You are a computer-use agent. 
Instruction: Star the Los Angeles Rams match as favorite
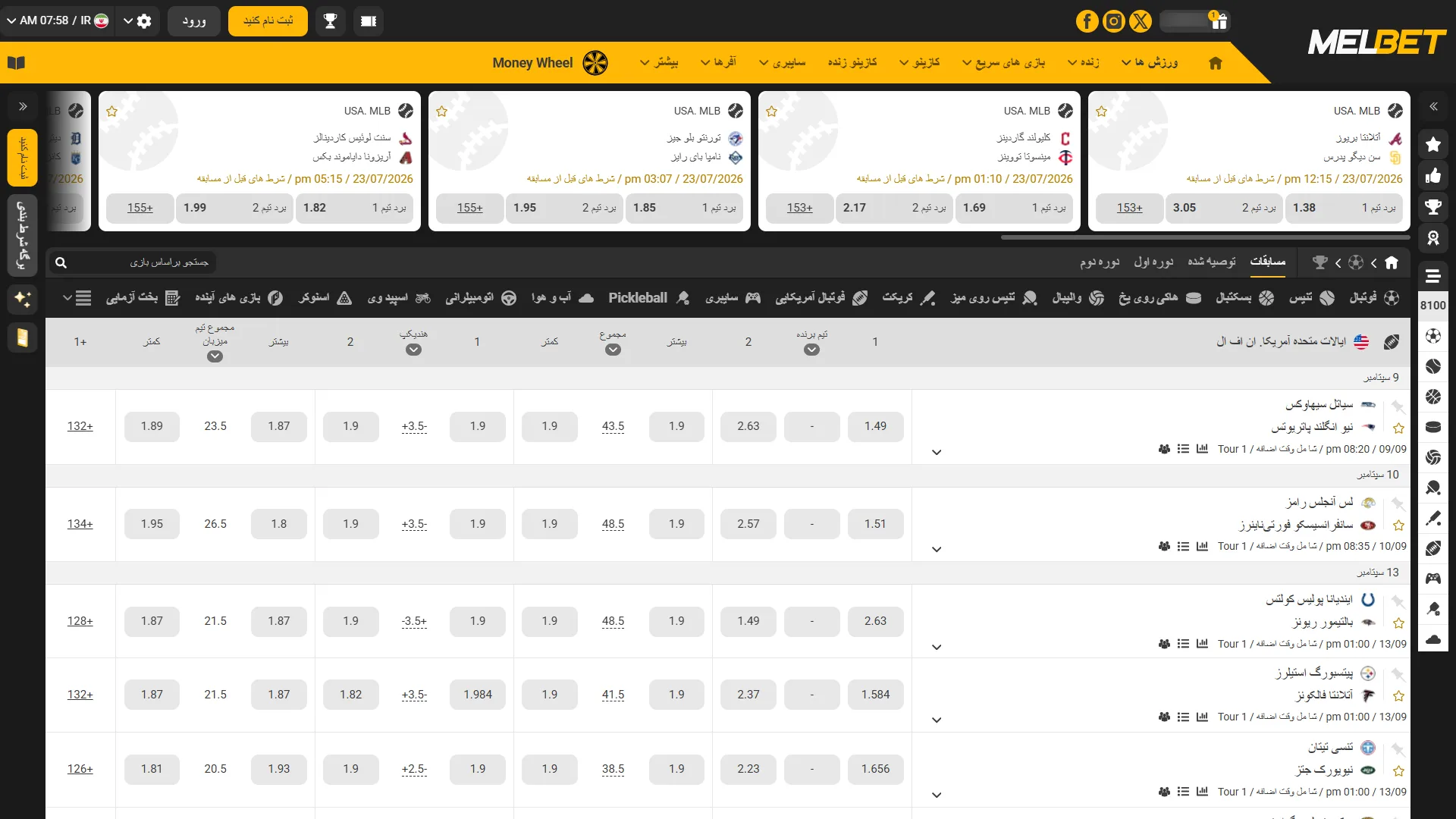click(1399, 526)
